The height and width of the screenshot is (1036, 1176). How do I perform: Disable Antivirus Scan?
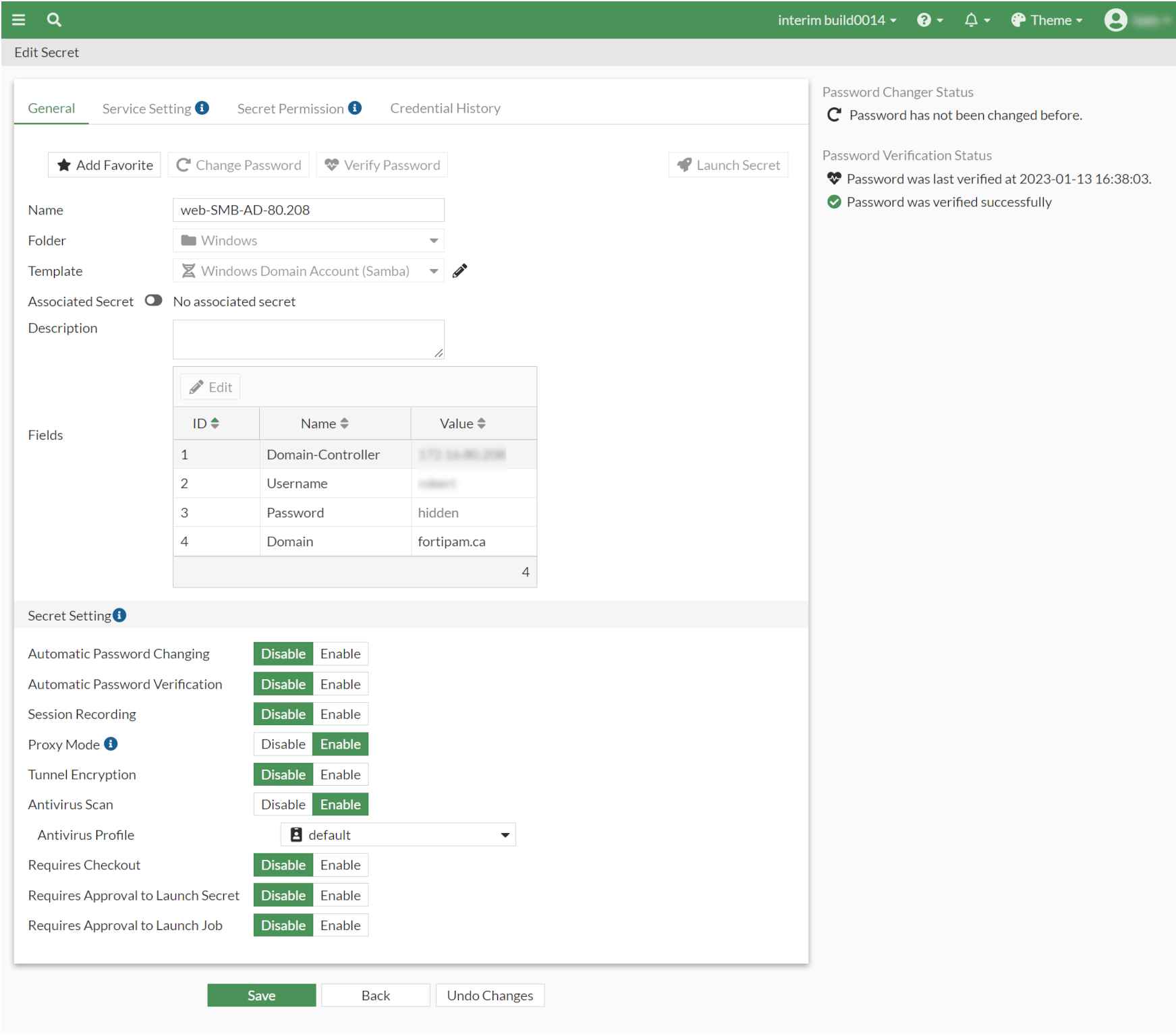[x=283, y=804]
